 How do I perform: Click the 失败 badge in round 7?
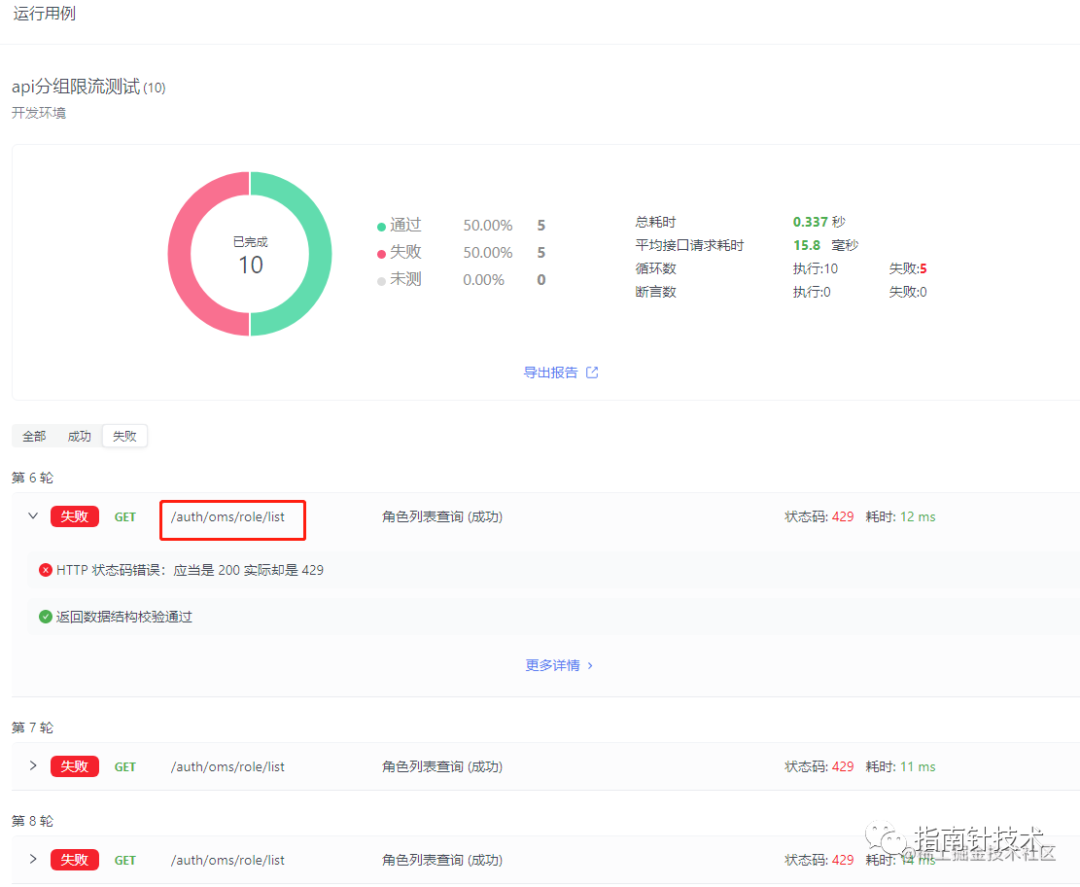click(x=74, y=766)
